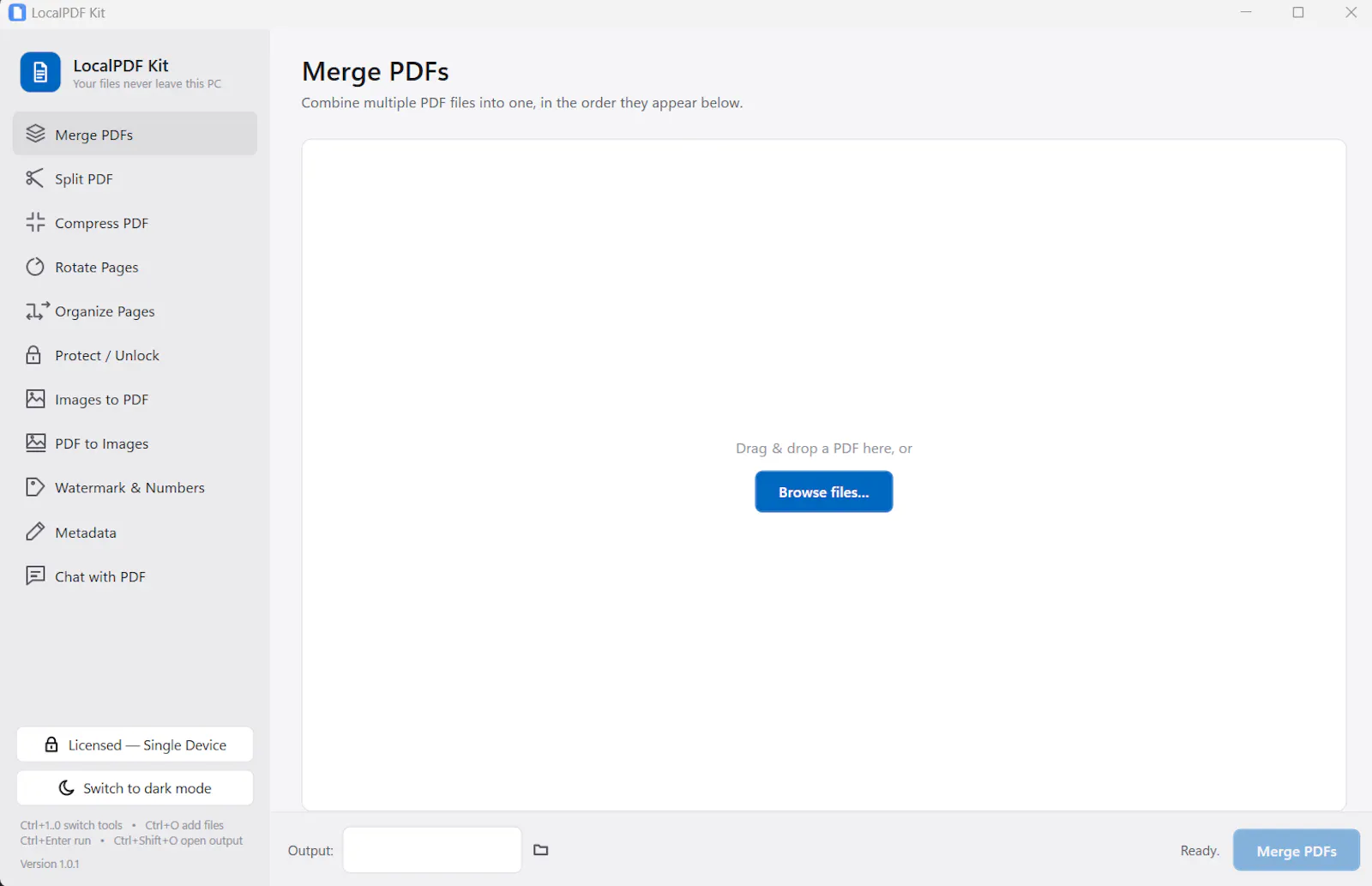1372x886 pixels.
Task: Choose PDF to Images tool
Action: [135, 443]
